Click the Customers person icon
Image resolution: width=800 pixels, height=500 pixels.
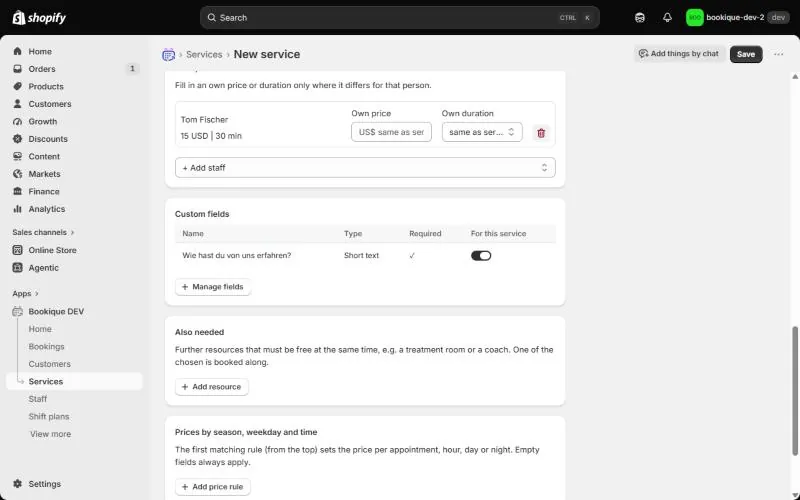[x=18, y=104]
